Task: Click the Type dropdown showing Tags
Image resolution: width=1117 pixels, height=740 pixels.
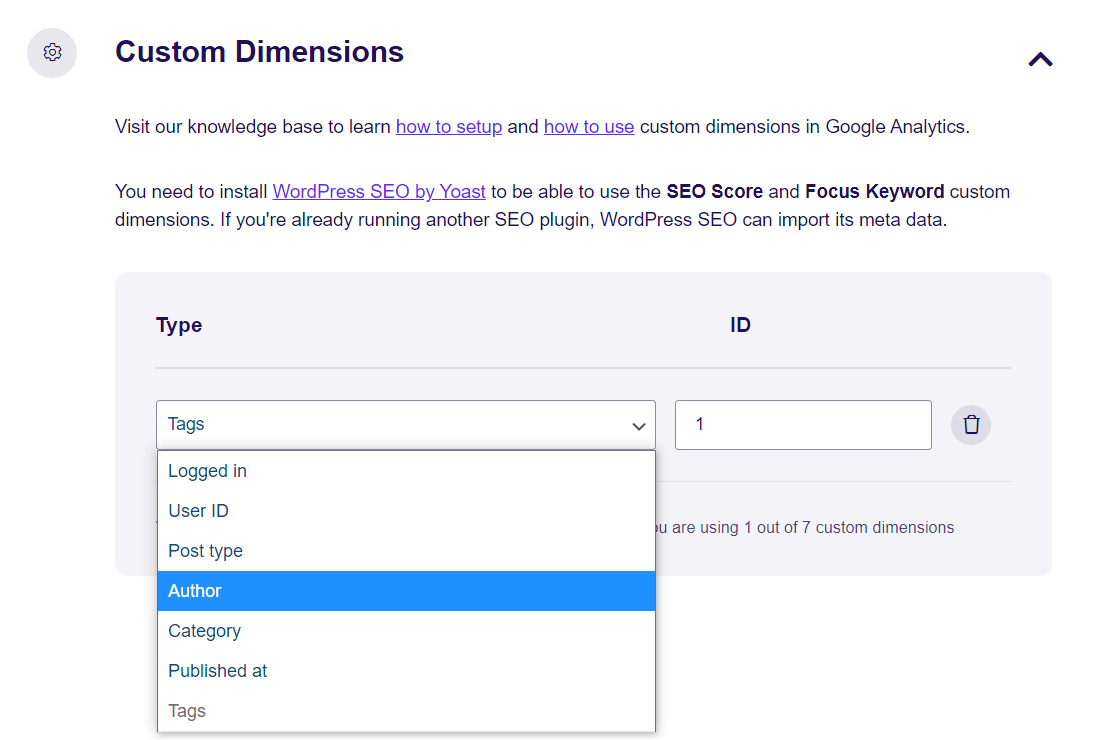Action: tap(405, 424)
